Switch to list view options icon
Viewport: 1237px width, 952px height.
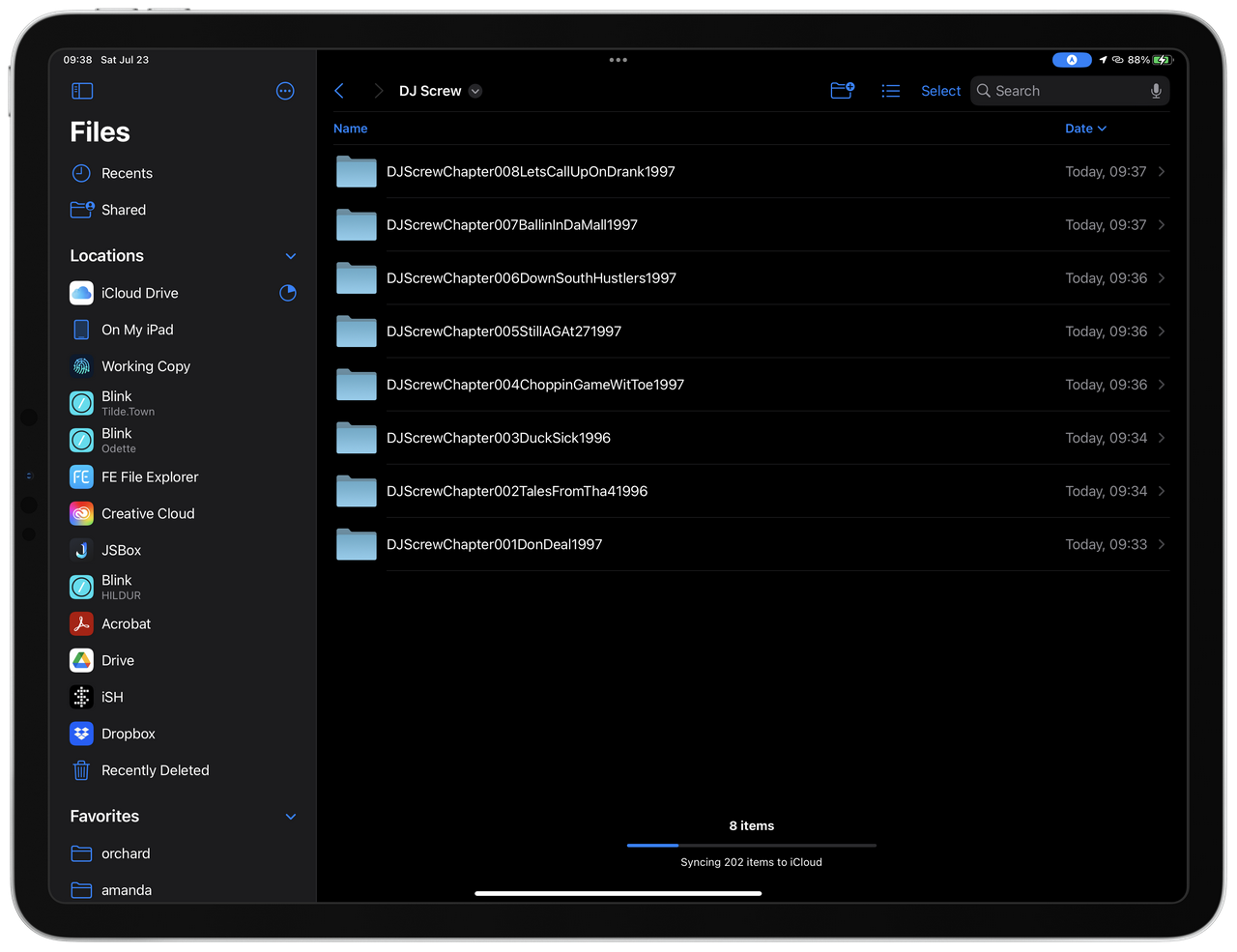click(x=891, y=91)
